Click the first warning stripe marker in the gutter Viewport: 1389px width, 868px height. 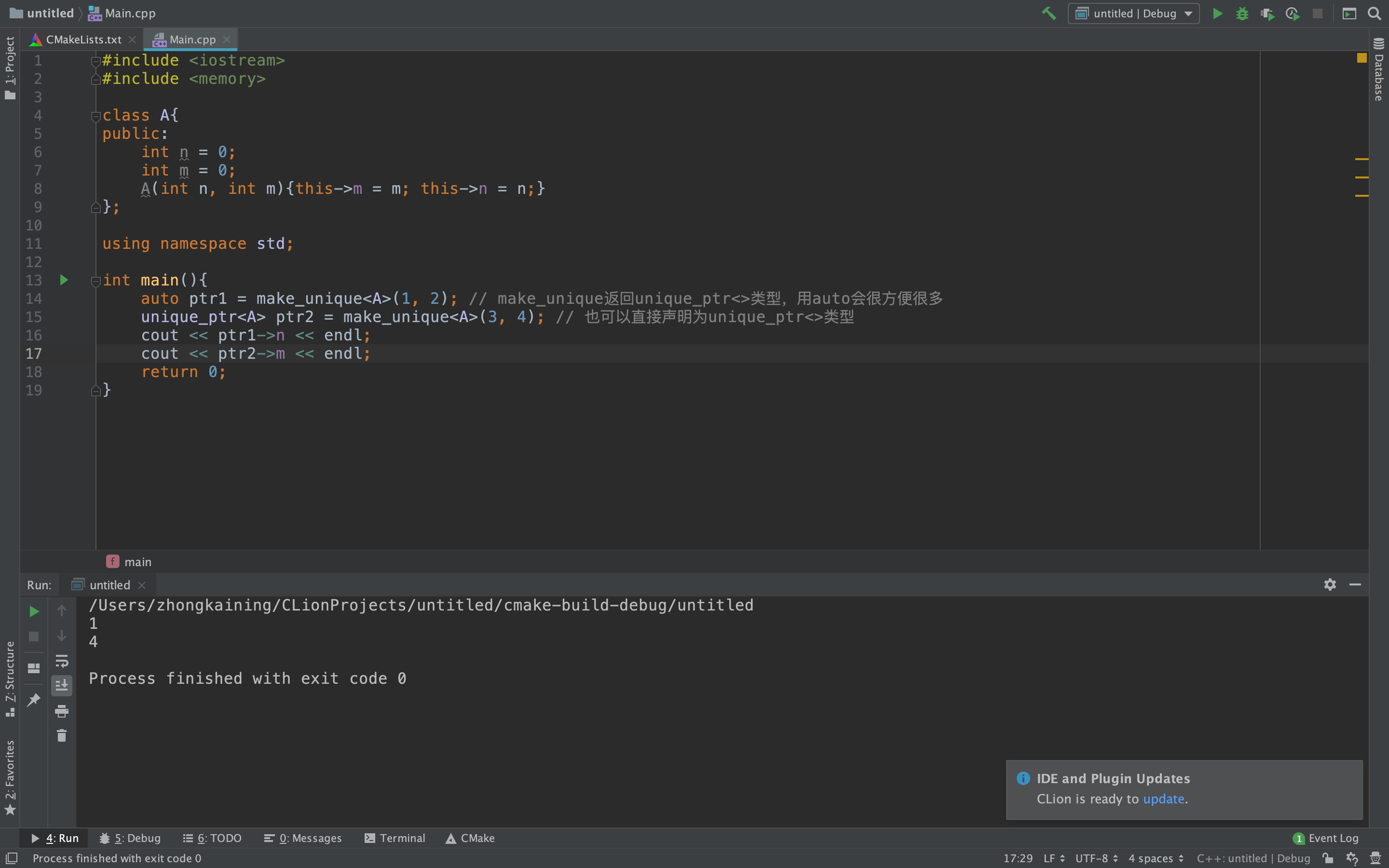tap(1362, 159)
